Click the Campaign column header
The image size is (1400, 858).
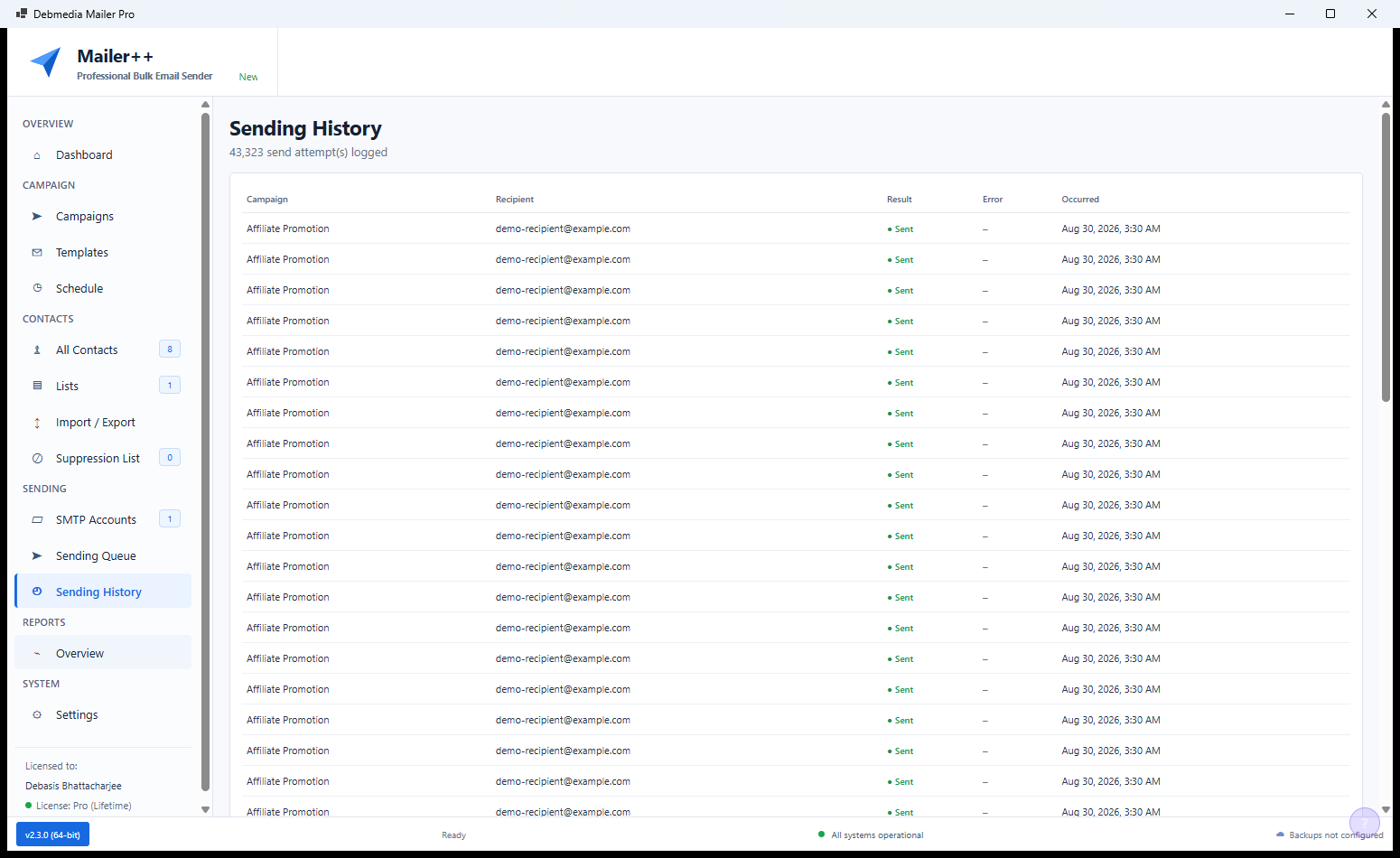pyautogui.click(x=267, y=200)
